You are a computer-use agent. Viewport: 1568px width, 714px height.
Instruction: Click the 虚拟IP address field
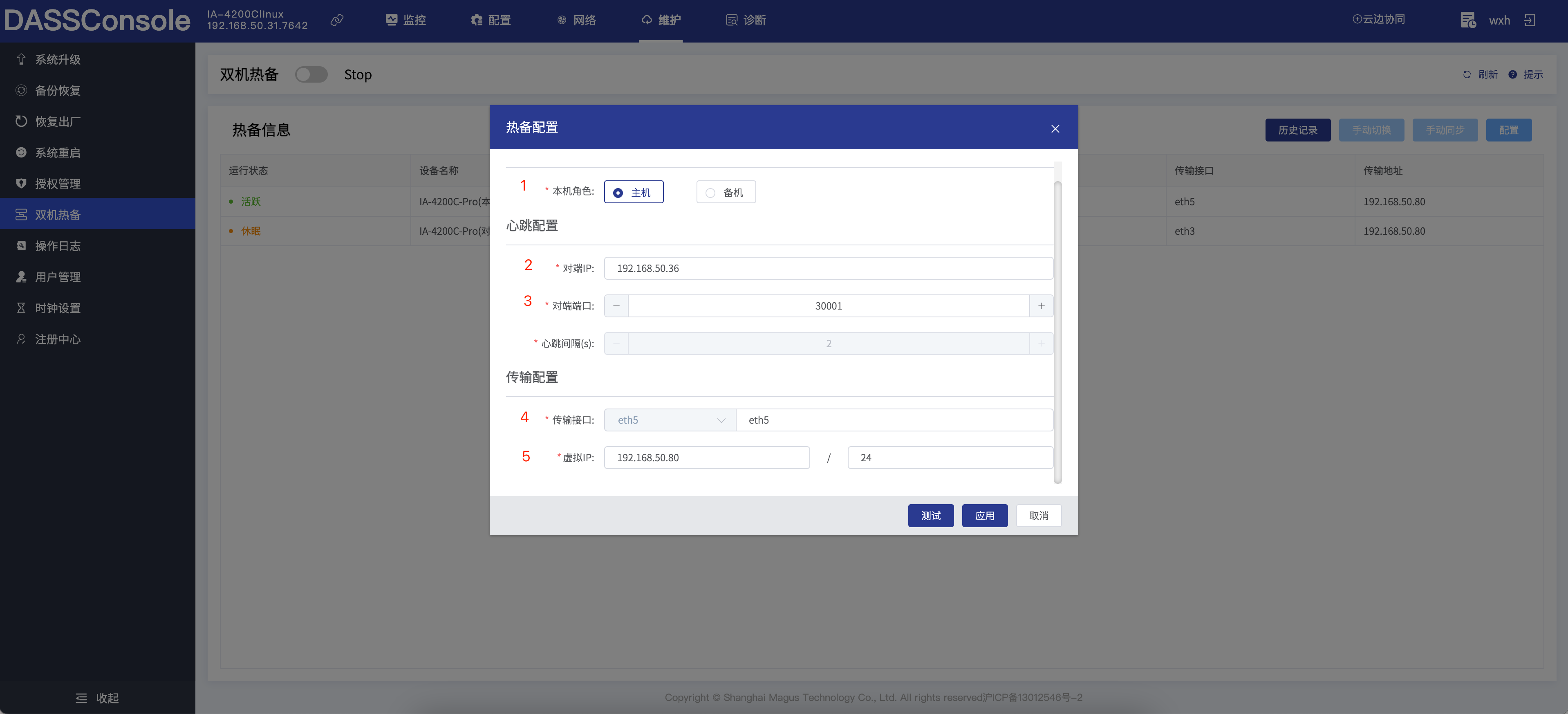pyautogui.click(x=707, y=458)
